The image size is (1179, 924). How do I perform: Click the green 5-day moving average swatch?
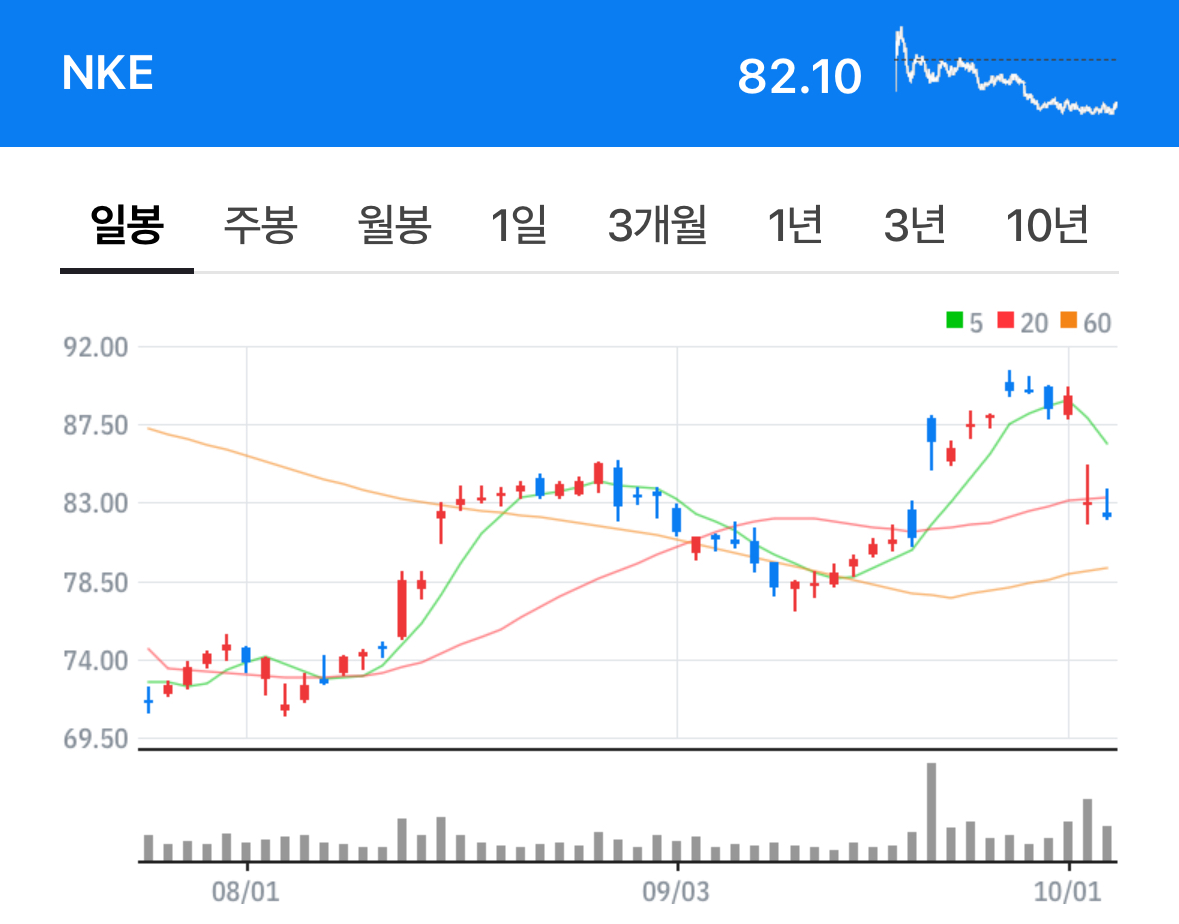(x=954, y=320)
